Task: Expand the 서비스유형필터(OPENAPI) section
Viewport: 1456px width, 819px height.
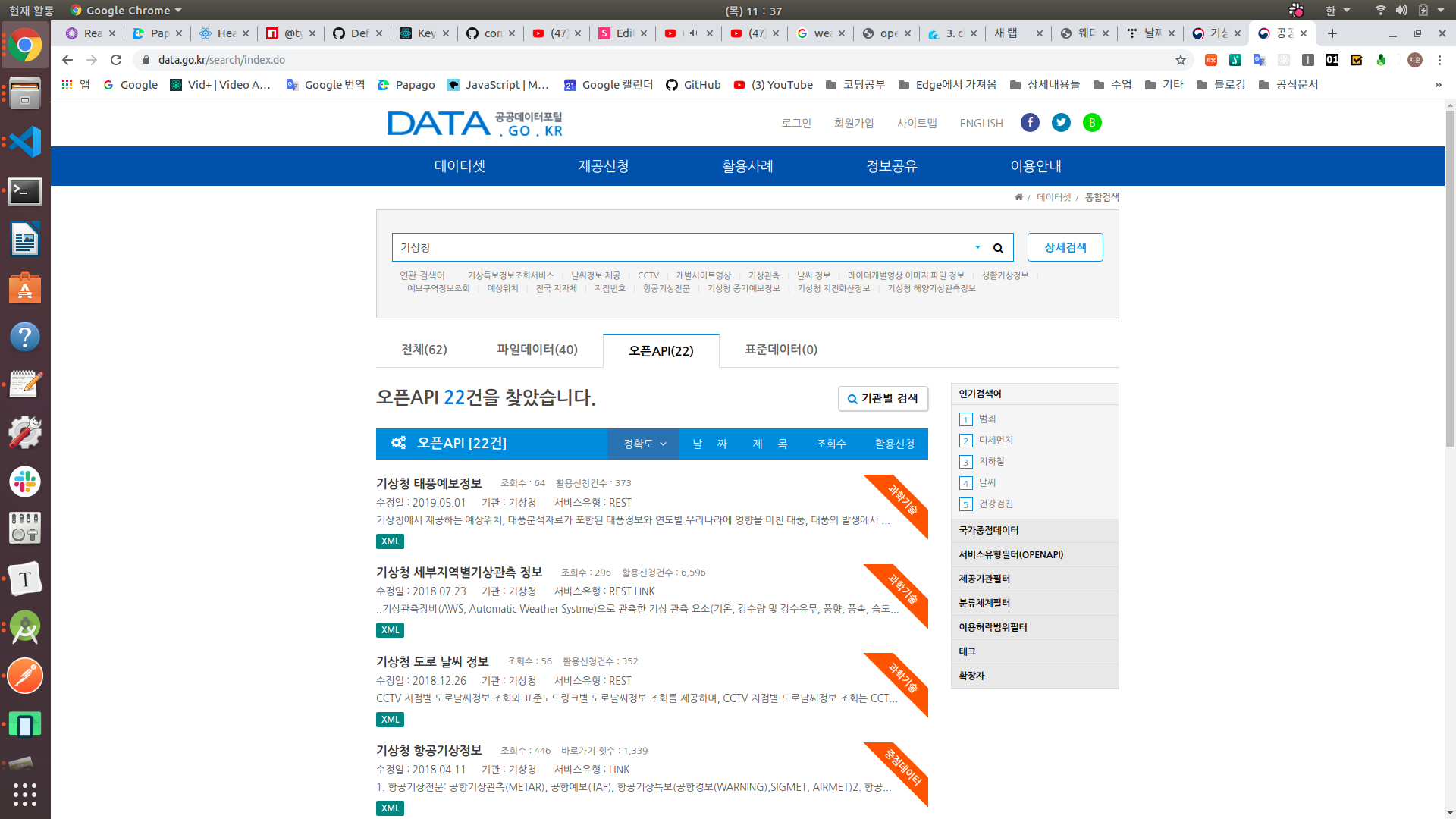Action: click(x=1010, y=554)
